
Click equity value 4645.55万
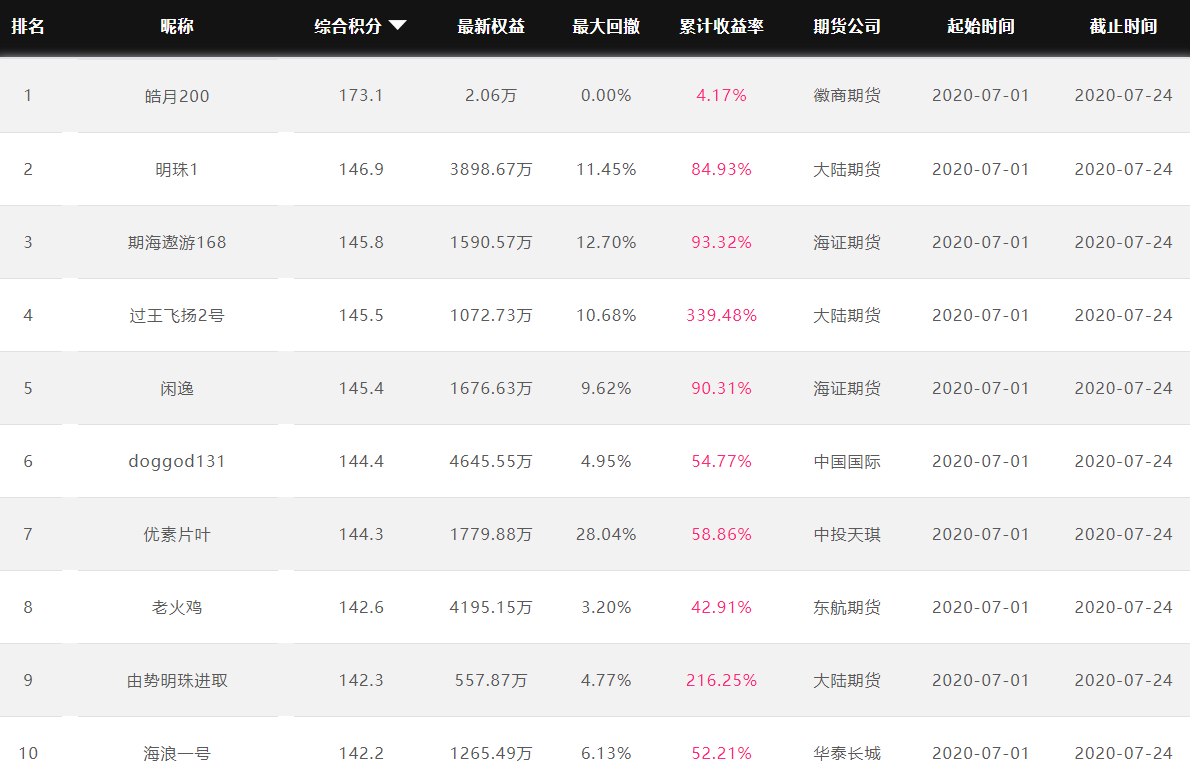(491, 461)
